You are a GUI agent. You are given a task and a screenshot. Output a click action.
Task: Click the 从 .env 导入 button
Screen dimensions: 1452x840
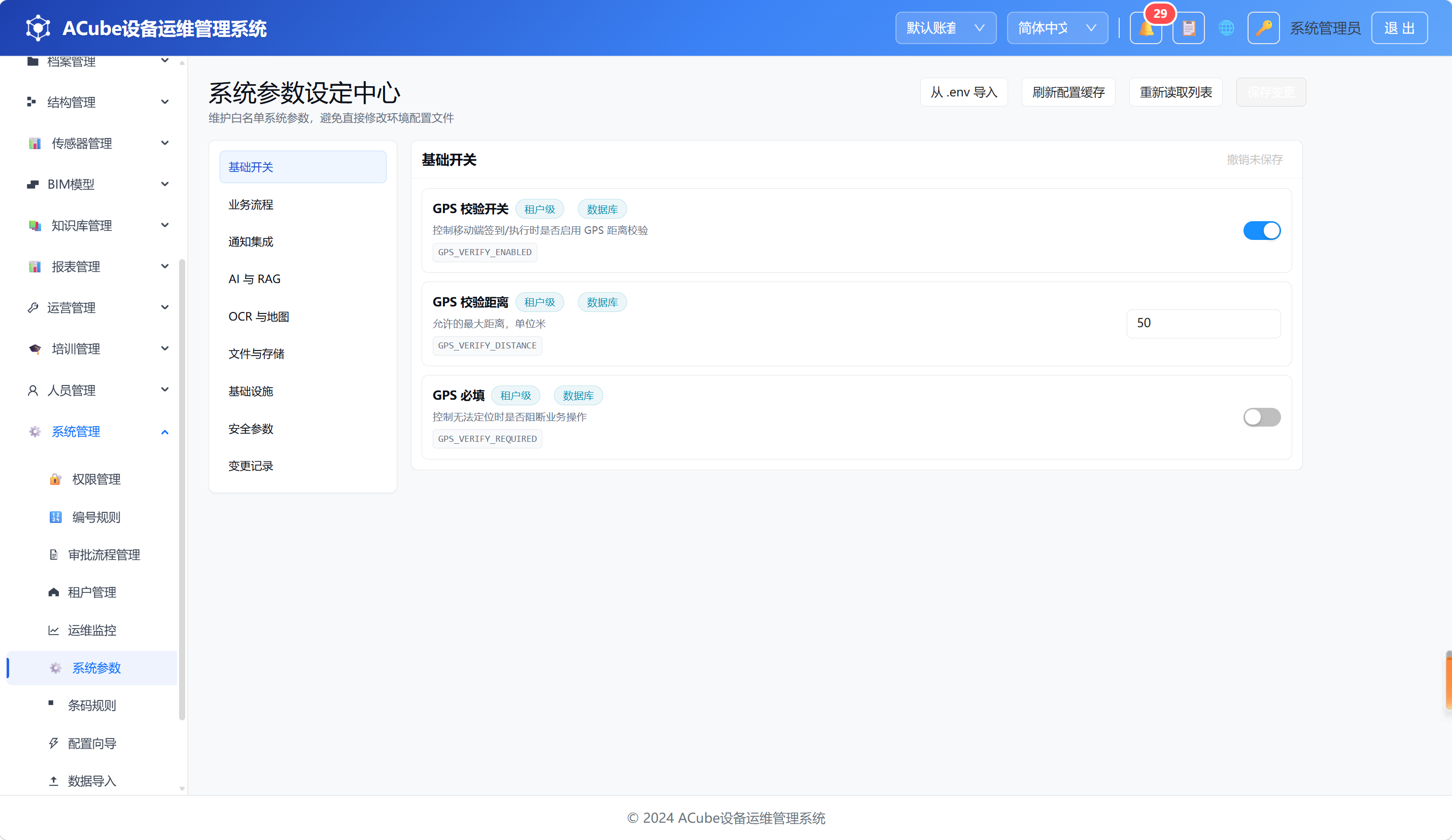pos(964,92)
